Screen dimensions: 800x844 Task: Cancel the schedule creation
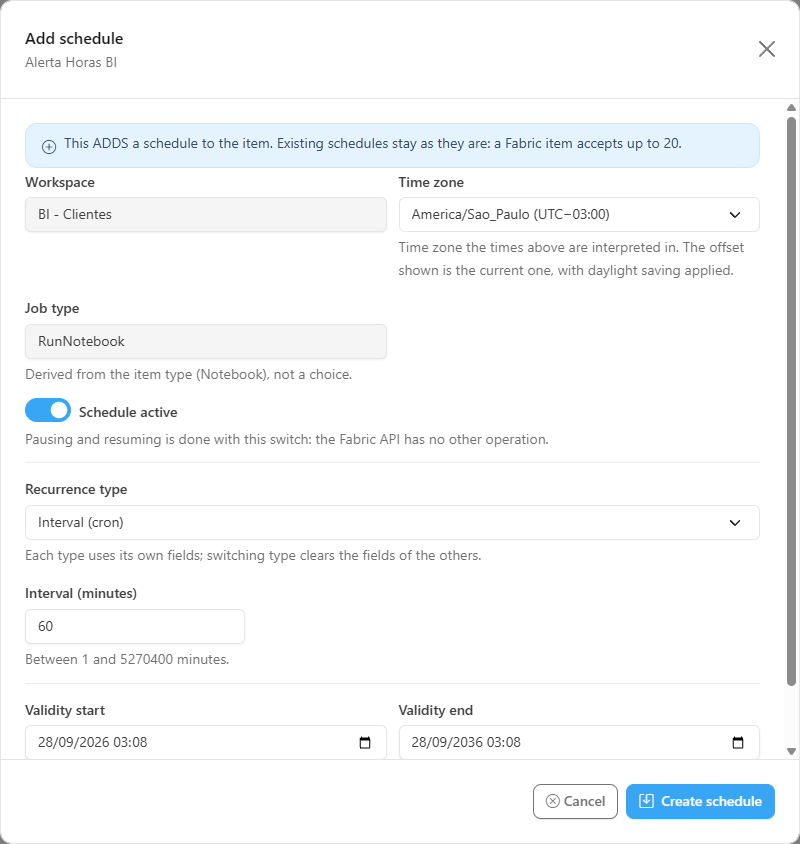576,801
